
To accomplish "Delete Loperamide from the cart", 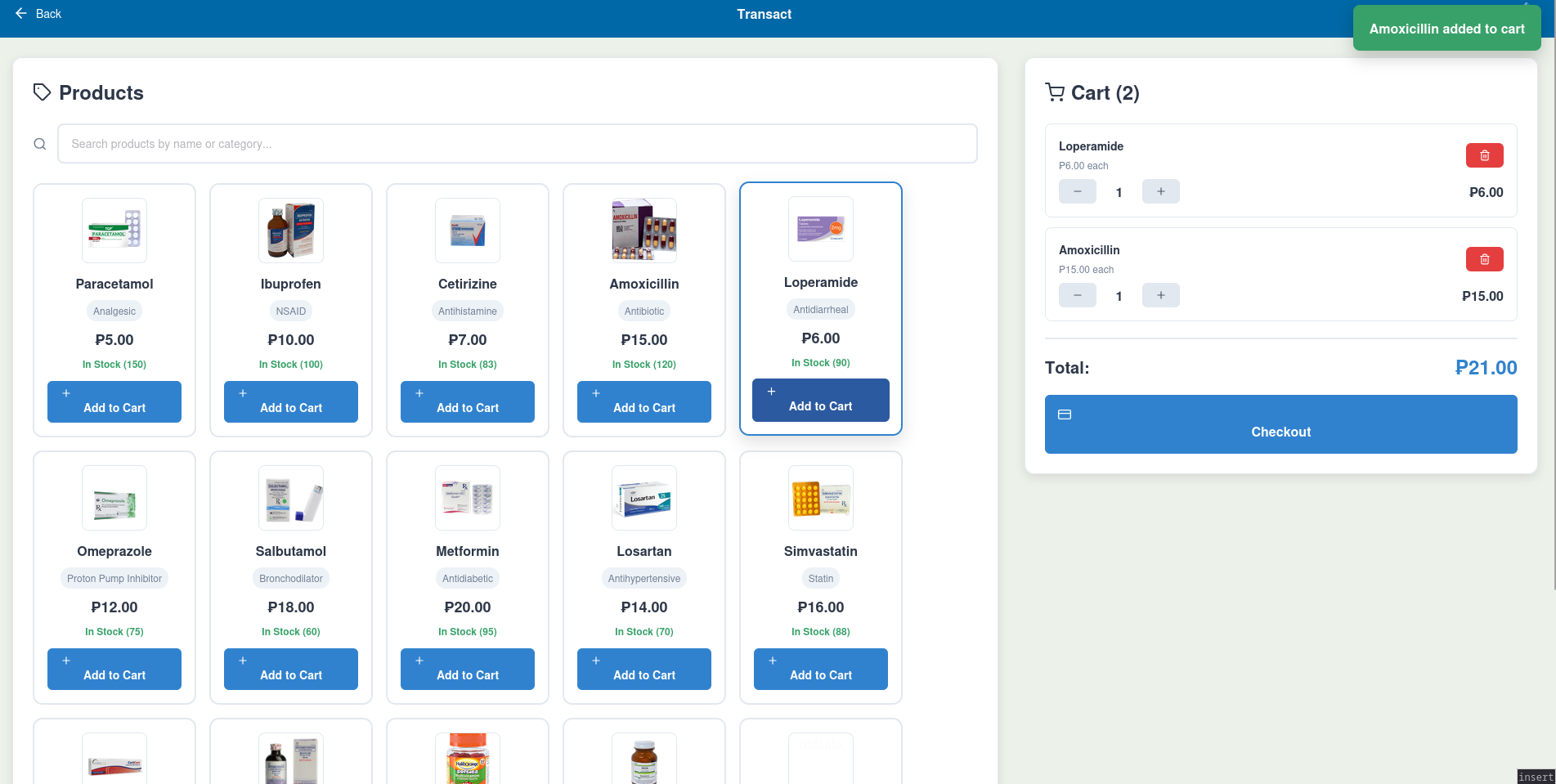I will [x=1484, y=155].
